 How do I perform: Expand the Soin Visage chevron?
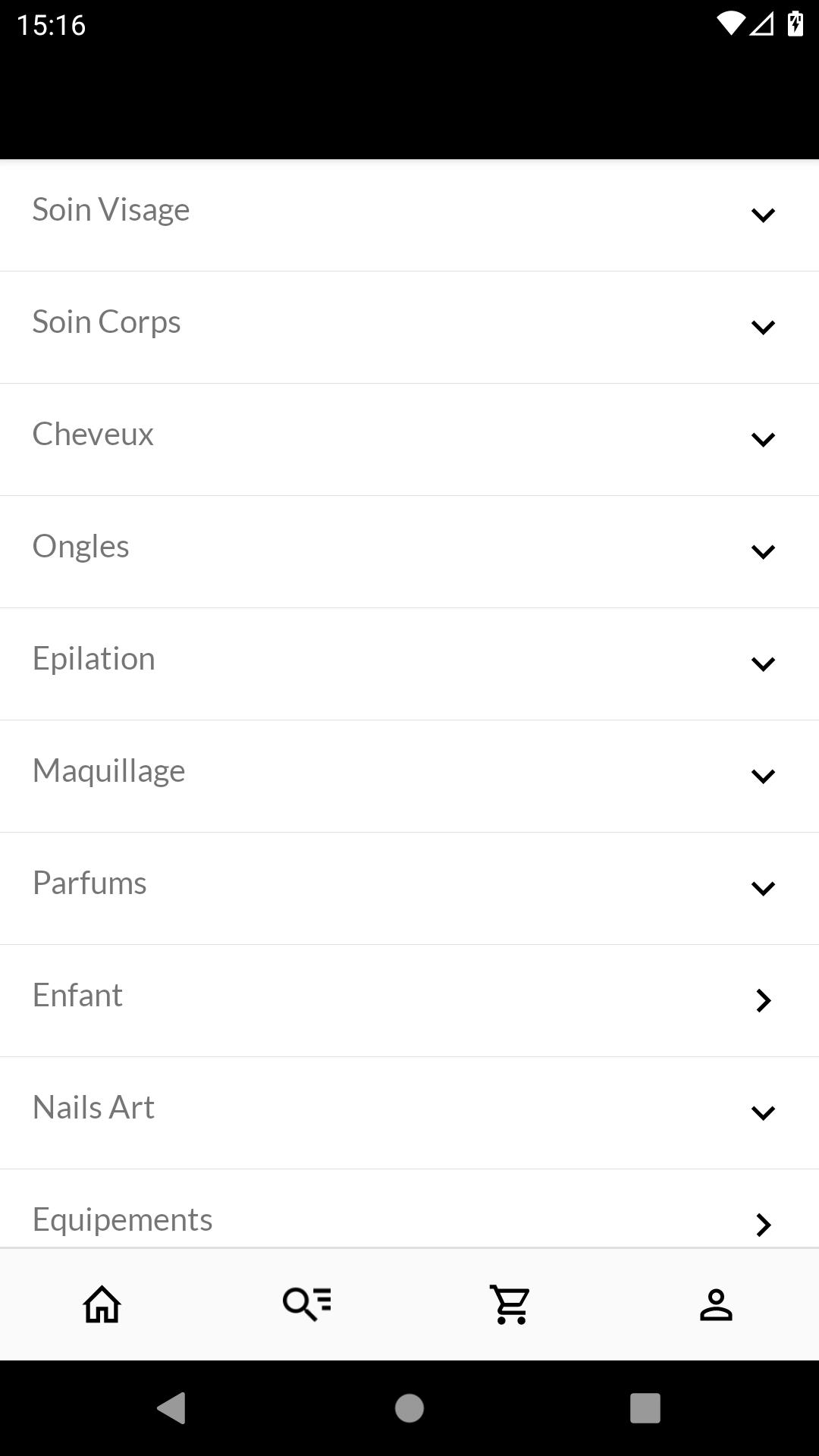(763, 215)
